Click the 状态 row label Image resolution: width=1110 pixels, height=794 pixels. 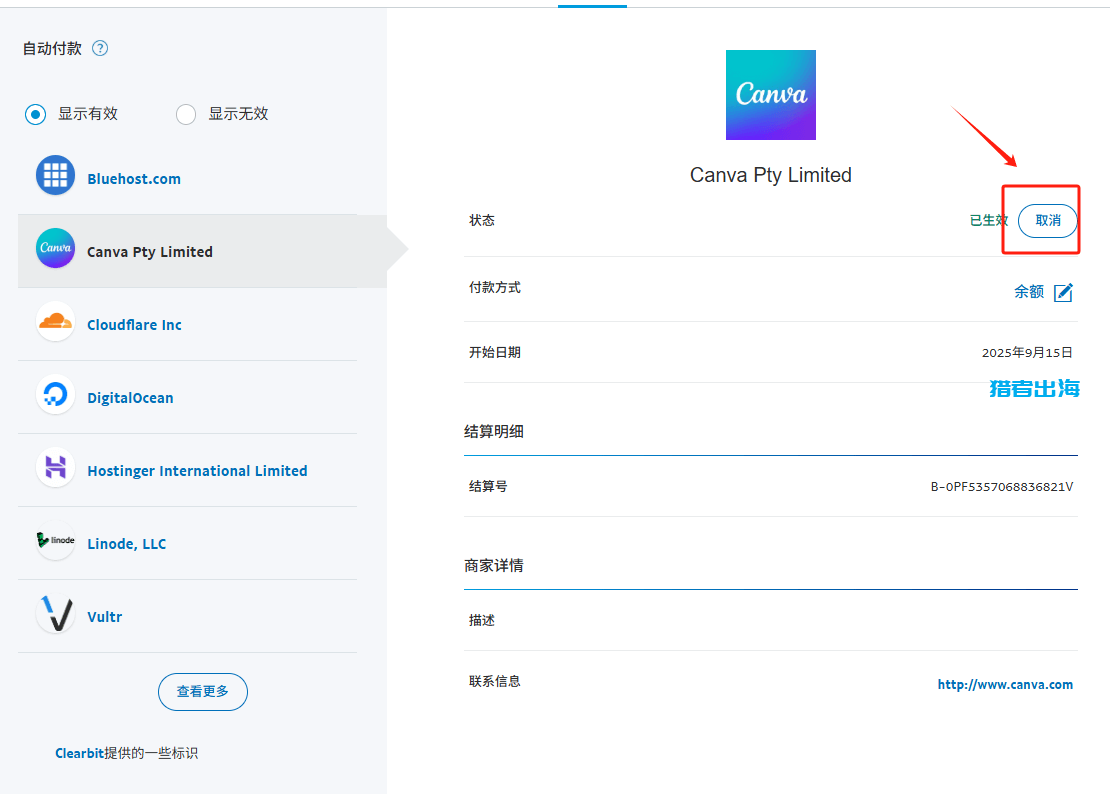[482, 221]
